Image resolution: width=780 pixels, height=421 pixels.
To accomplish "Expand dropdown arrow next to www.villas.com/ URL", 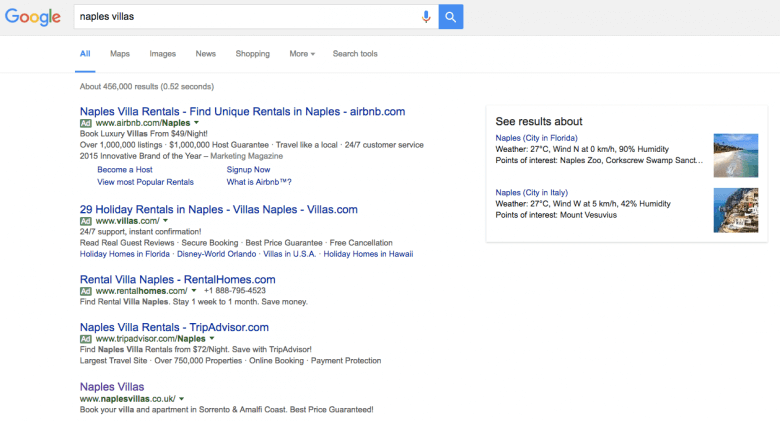I will [x=166, y=220].
